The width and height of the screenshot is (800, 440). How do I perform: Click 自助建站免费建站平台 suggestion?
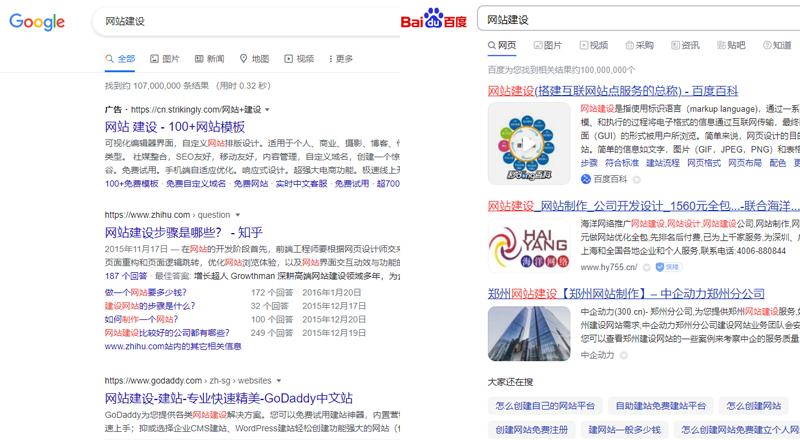tap(660, 406)
